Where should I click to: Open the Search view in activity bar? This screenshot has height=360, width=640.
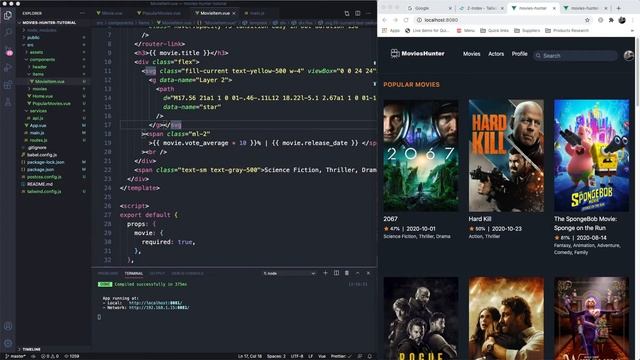[x=8, y=33]
